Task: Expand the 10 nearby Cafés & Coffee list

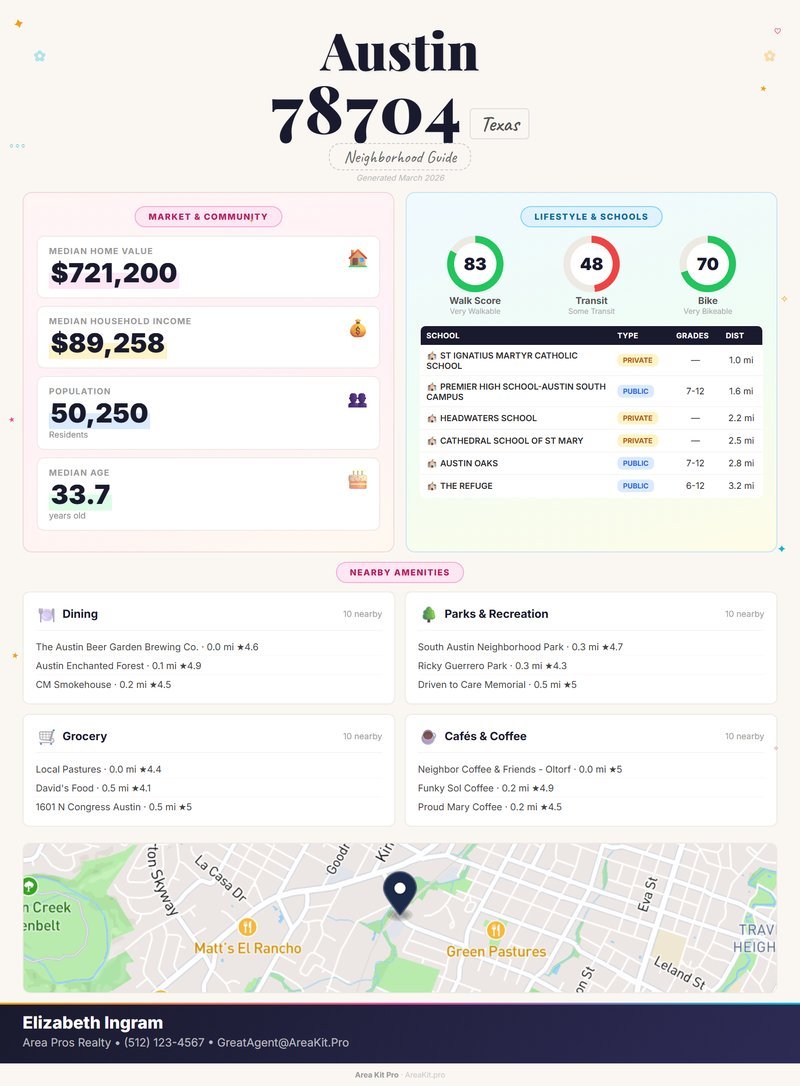Action: click(745, 736)
